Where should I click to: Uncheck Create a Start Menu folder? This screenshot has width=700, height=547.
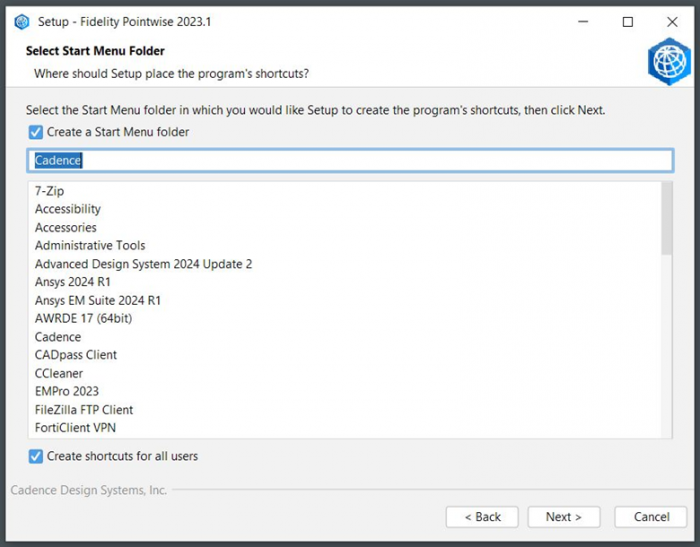[x=35, y=132]
